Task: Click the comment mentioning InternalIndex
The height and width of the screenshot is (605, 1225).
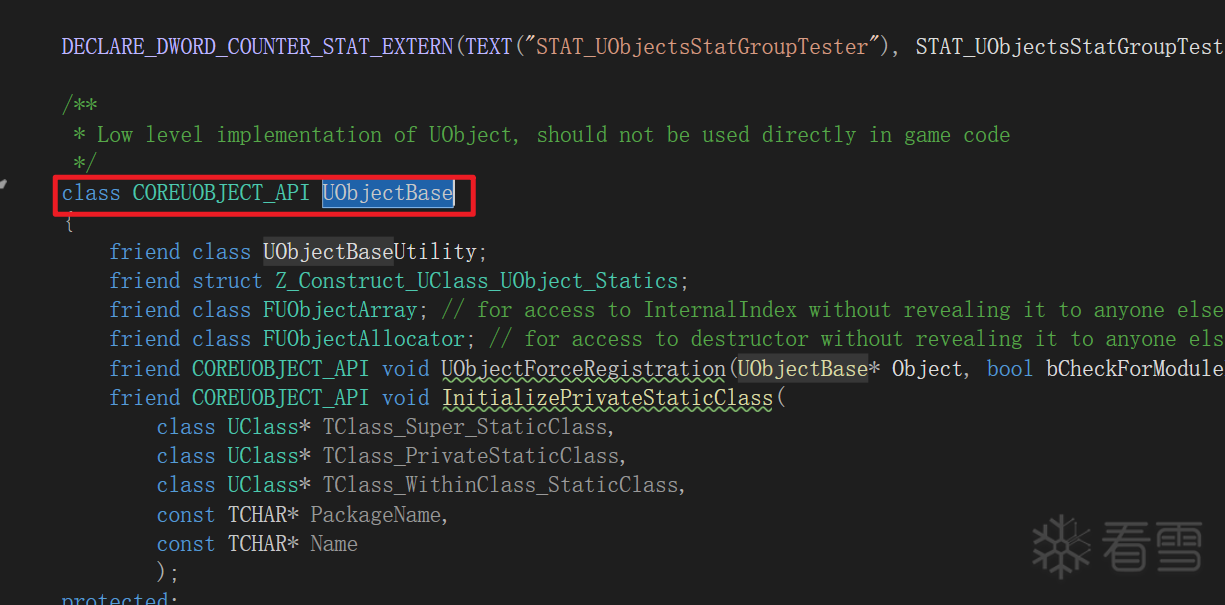Action: pyautogui.click(x=832, y=310)
